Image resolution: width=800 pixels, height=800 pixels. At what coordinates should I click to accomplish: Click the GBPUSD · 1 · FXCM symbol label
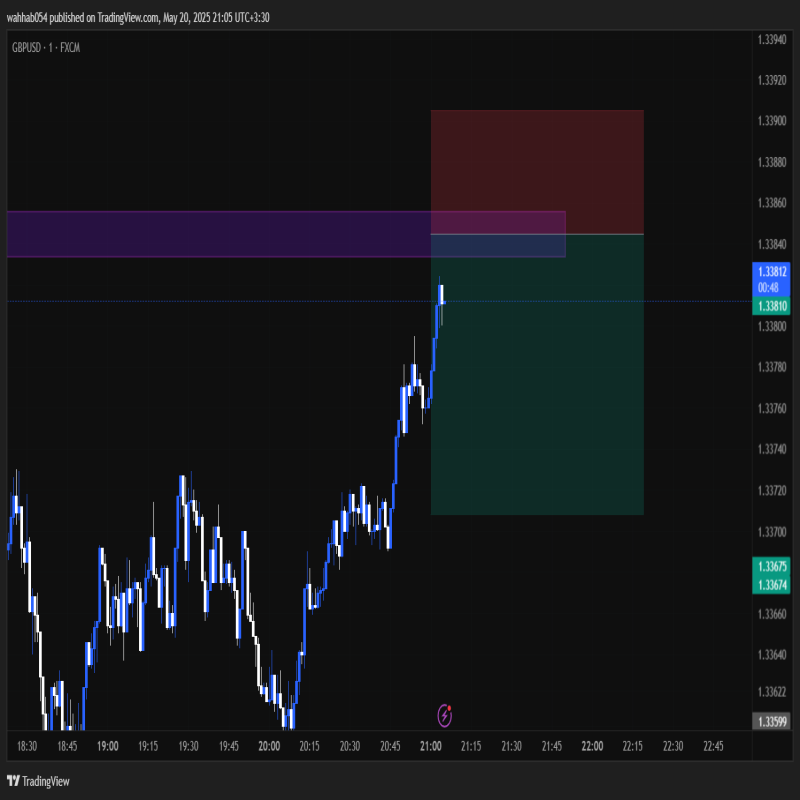click(46, 48)
